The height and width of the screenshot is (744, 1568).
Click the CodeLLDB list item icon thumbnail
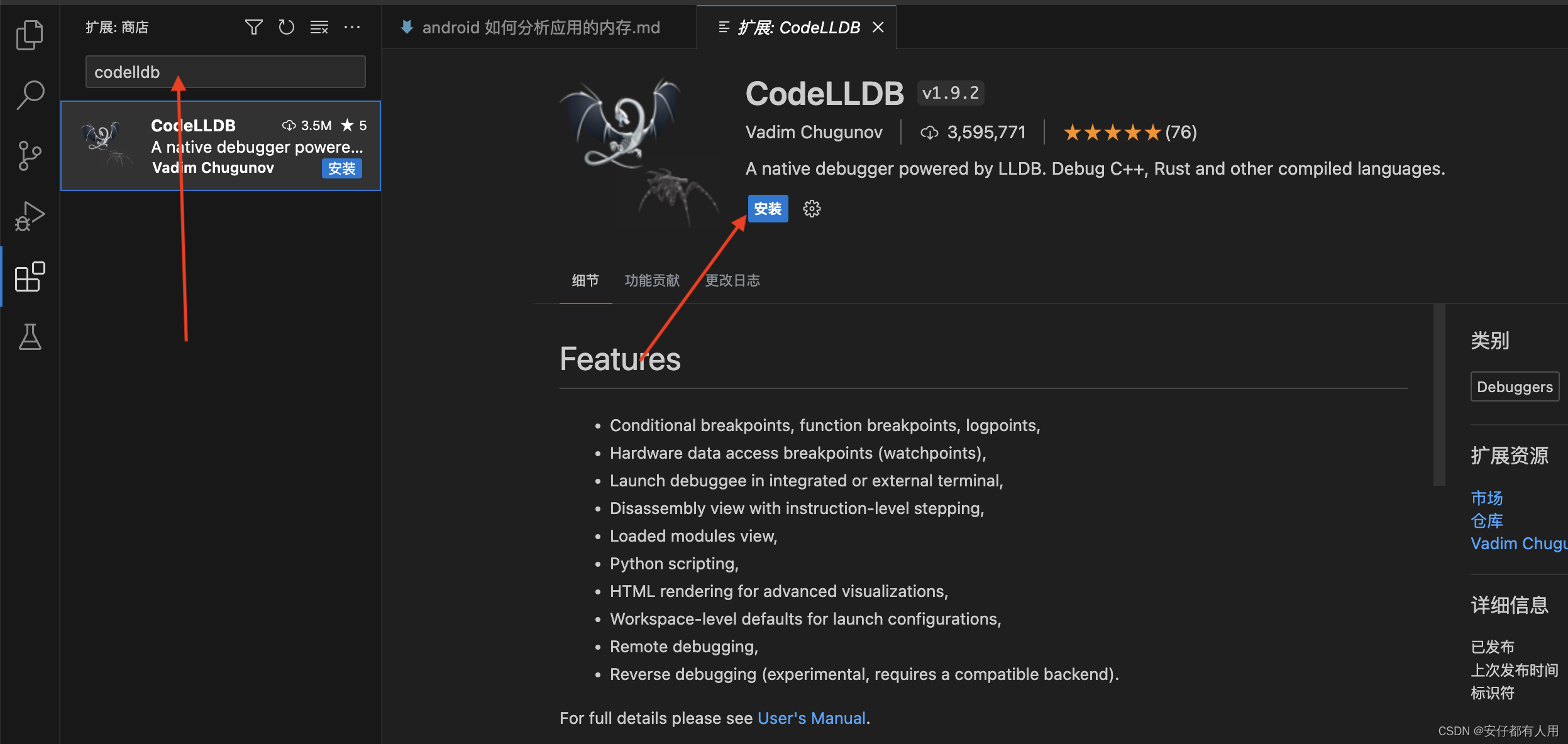(106, 145)
